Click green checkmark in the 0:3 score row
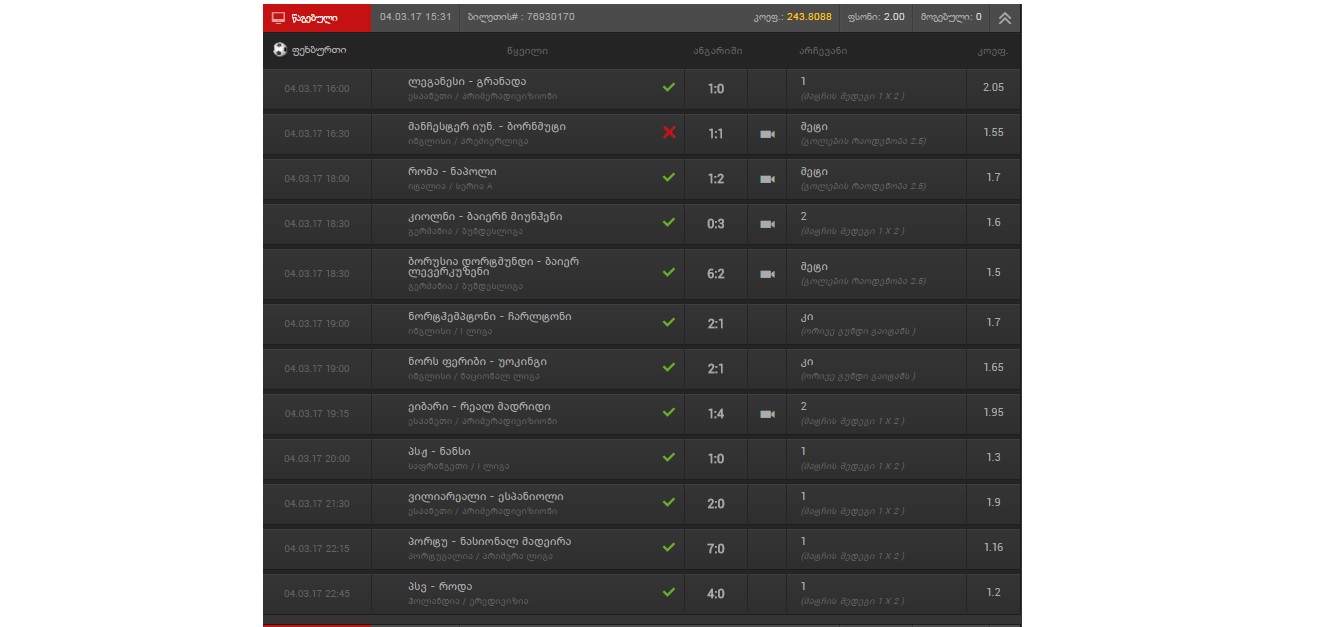This screenshot has width=1323, height=627. 669,222
